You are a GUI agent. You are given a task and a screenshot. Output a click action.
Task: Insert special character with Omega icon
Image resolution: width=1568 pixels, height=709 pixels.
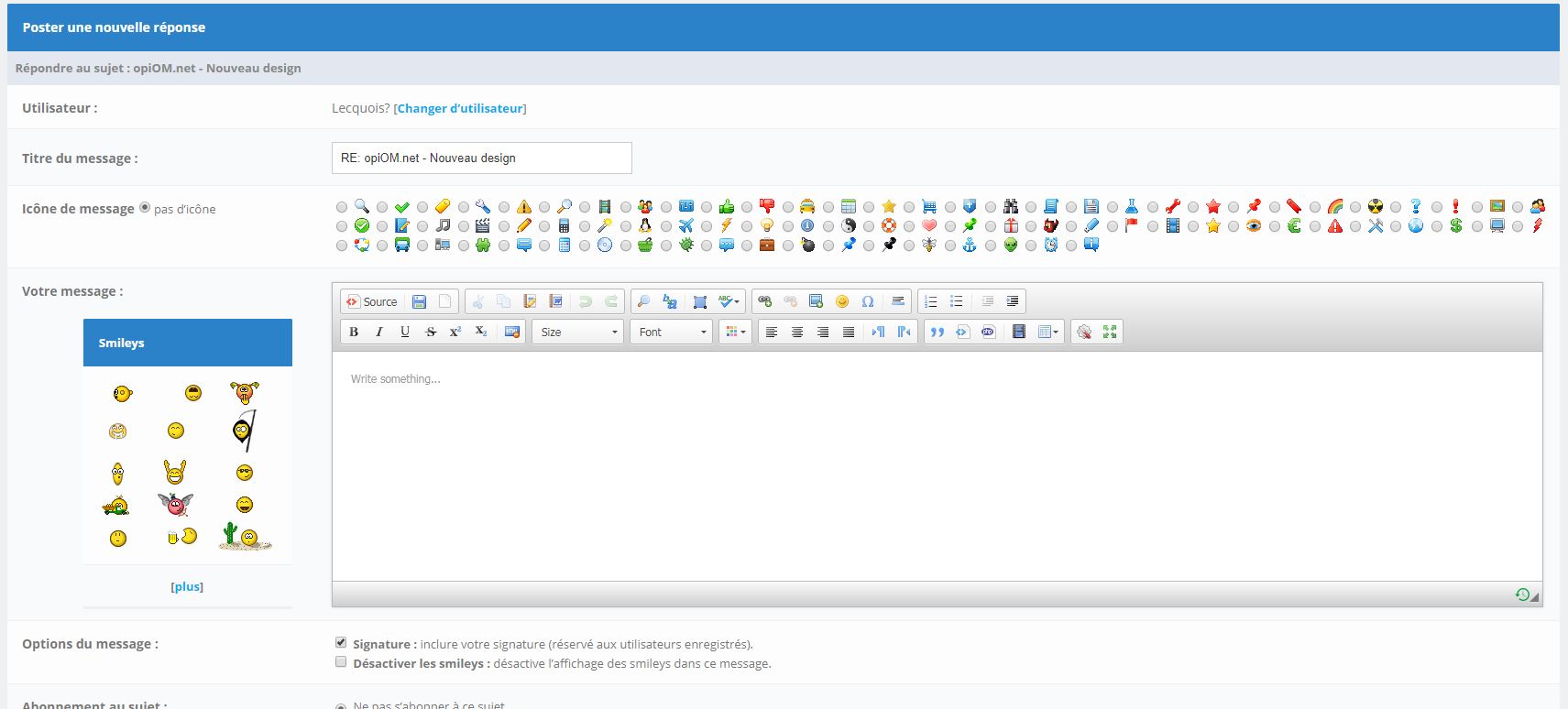pyautogui.click(x=868, y=301)
